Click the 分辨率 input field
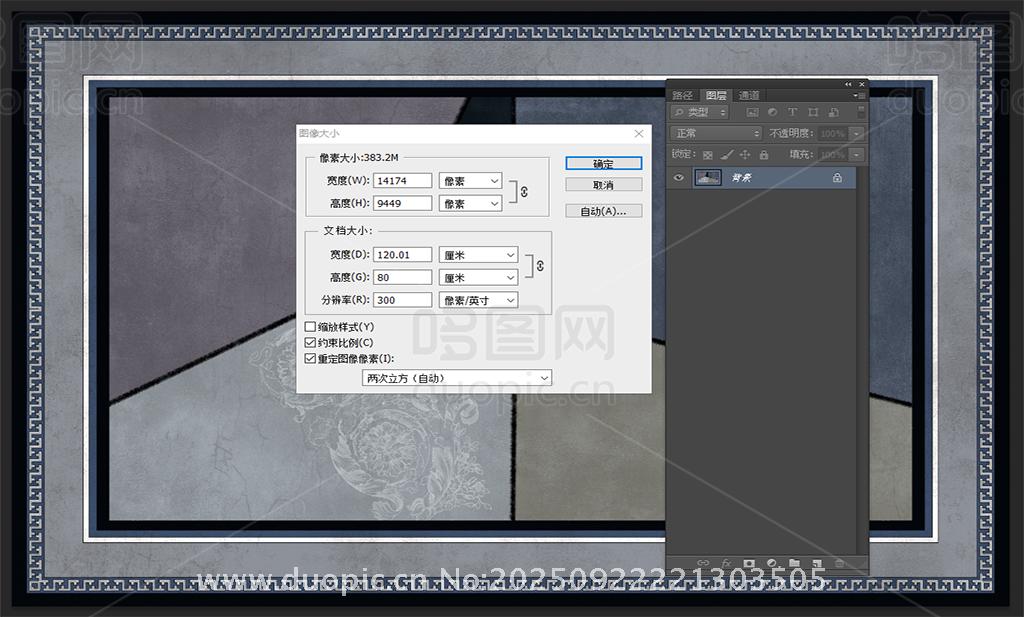 pos(402,300)
